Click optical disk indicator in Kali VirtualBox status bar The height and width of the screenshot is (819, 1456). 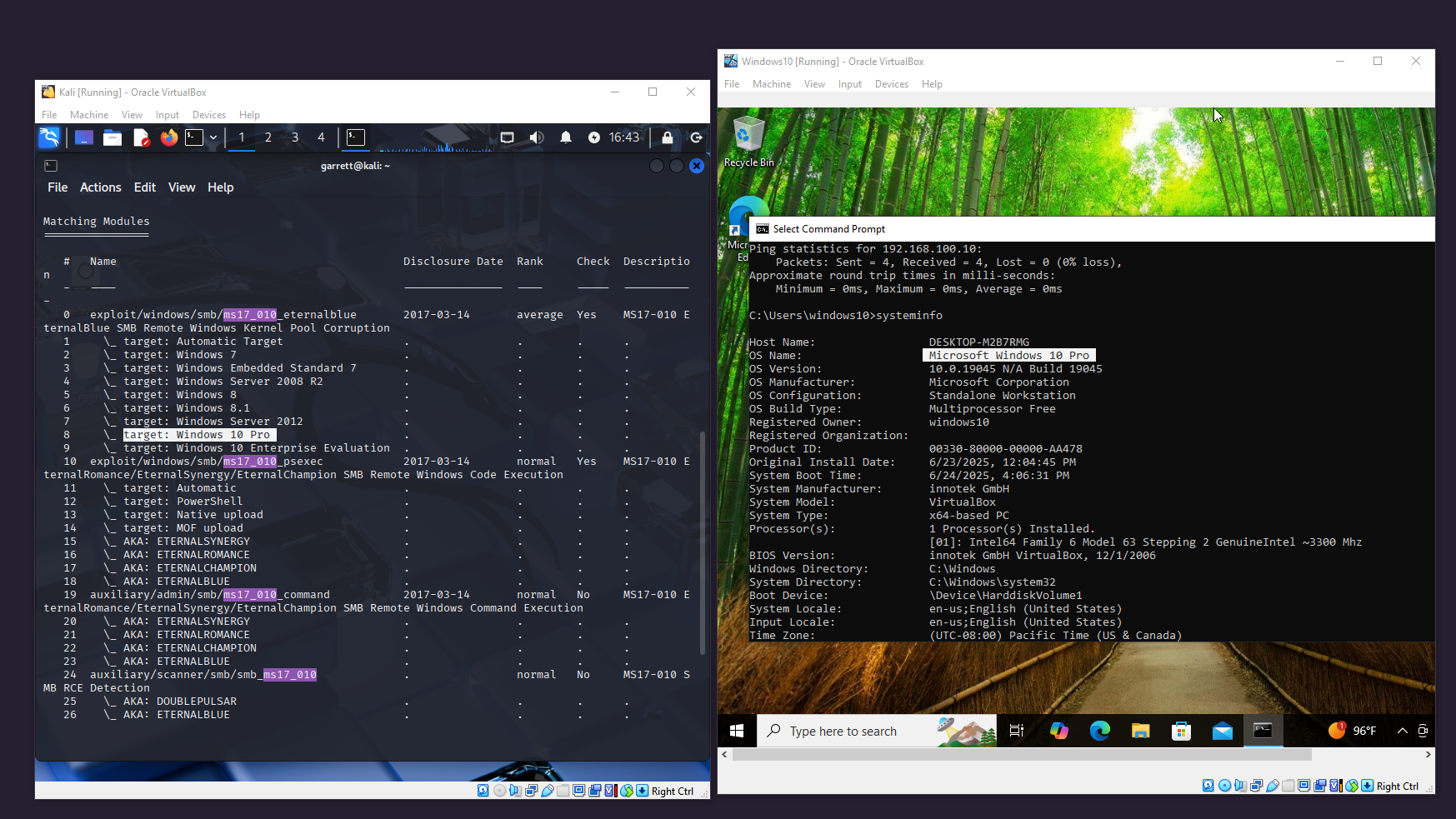coord(499,791)
